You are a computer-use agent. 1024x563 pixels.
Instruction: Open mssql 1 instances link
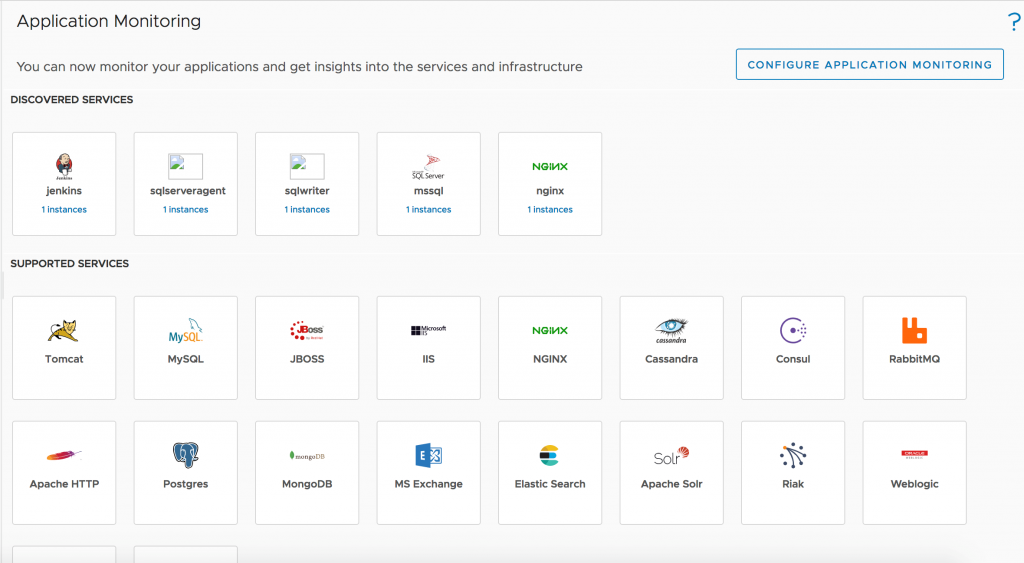[428, 210]
